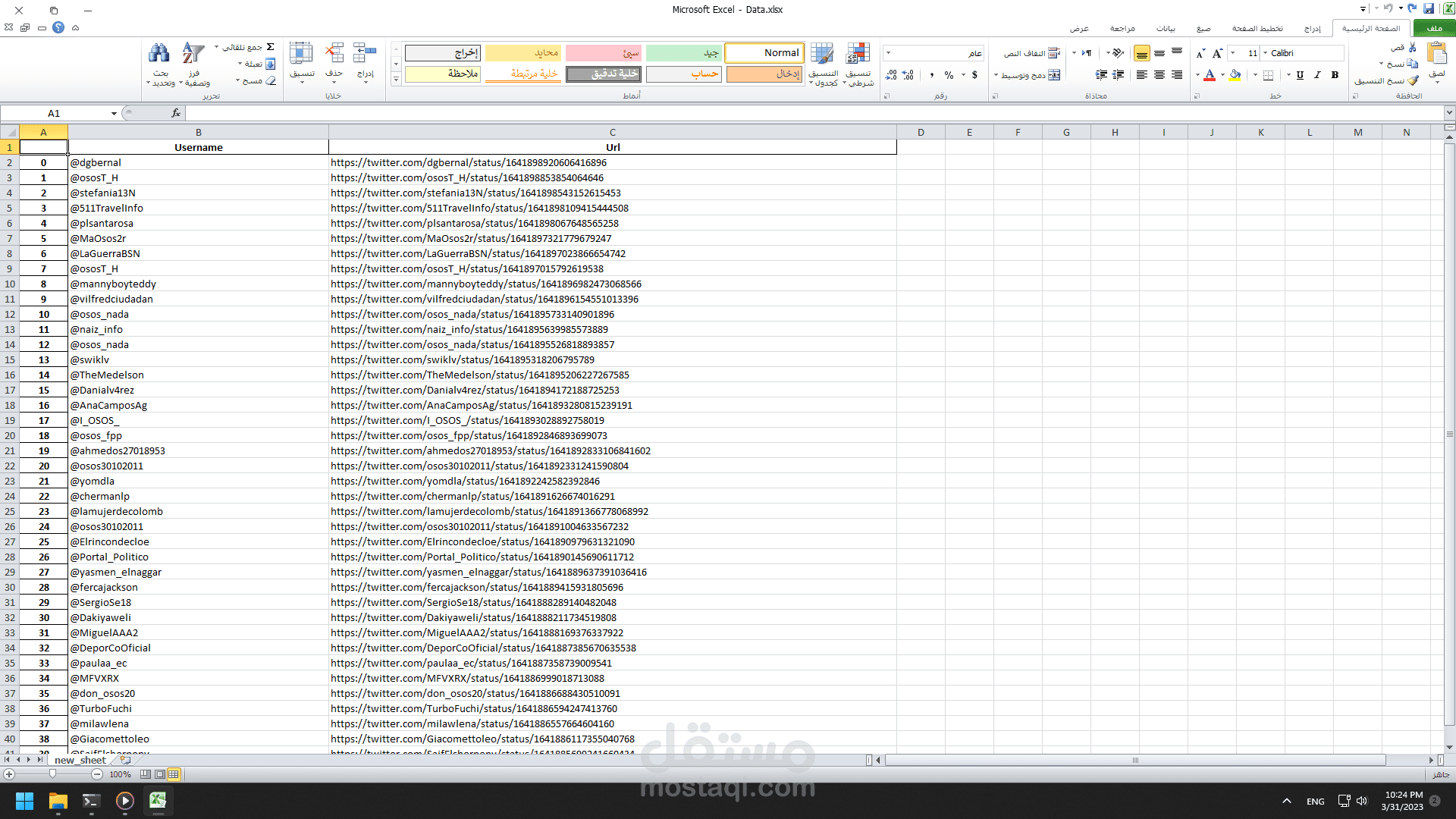Screen dimensions: 1456x819
Task: Open the Name Box dropdown arrow
Action: point(114,114)
